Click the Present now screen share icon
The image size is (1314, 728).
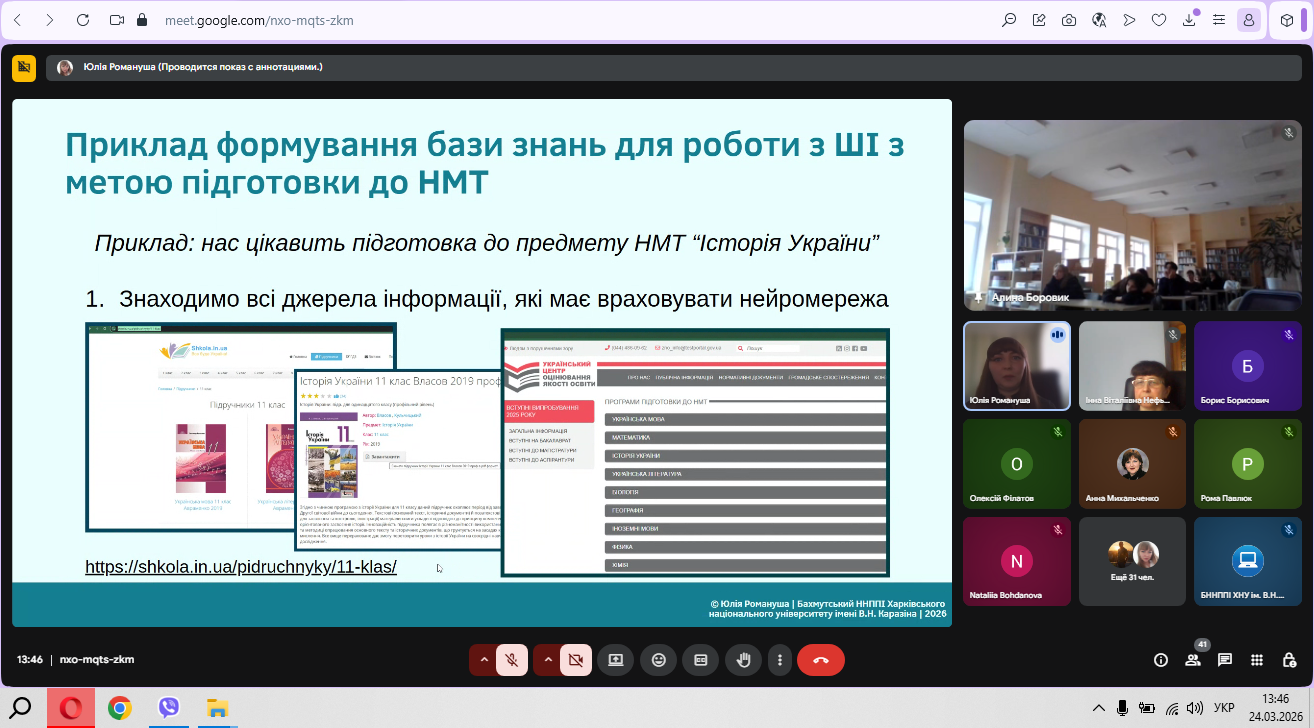click(615, 660)
